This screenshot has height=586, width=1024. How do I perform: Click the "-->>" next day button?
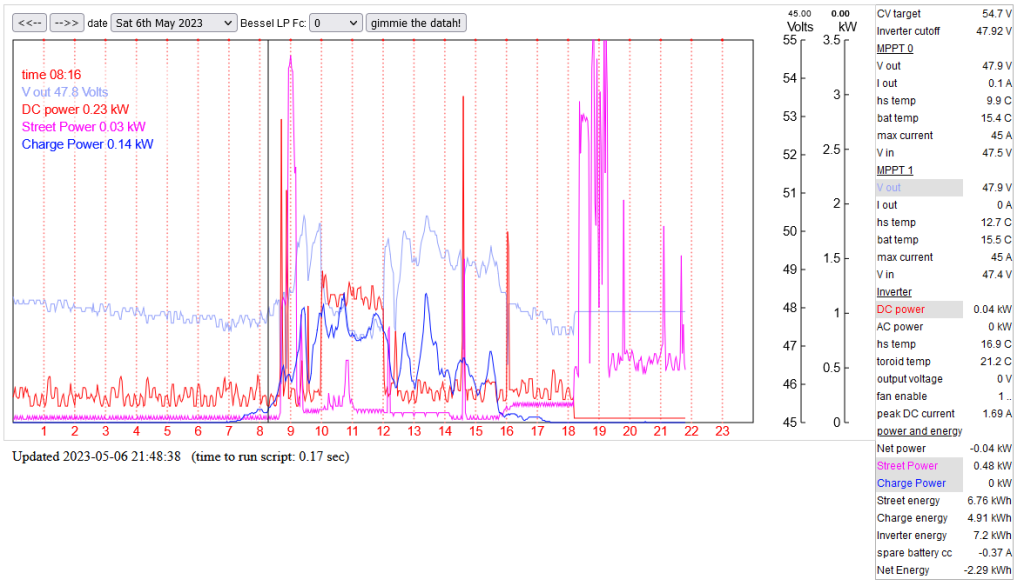tap(67, 22)
